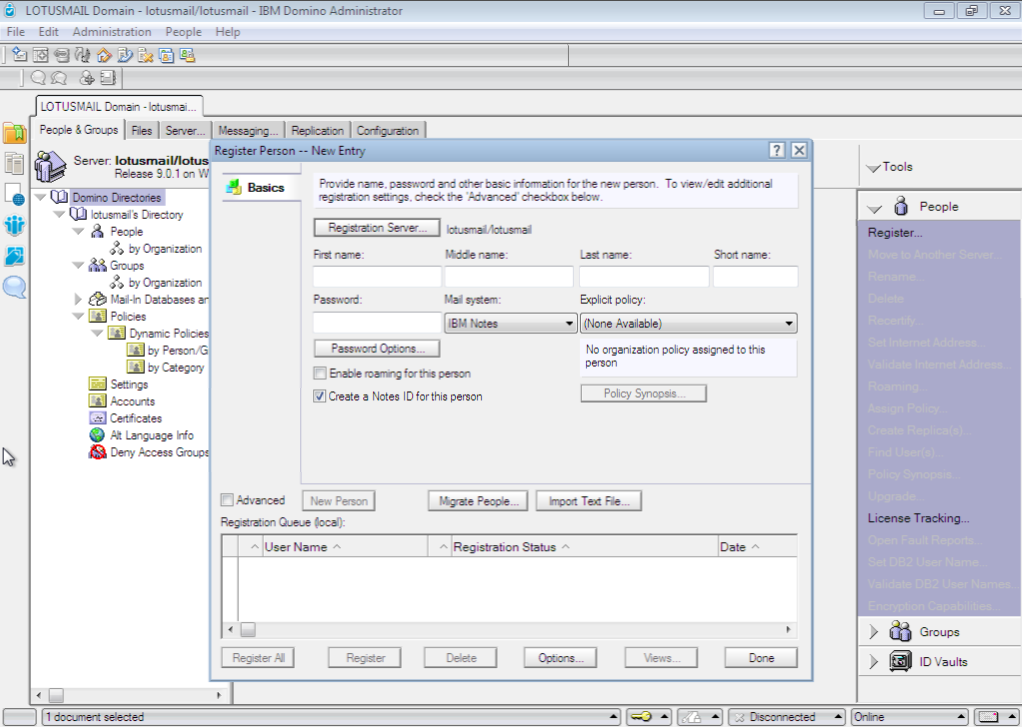Expand the Groups section in Tools pane
The image size is (1022, 727).
click(x=873, y=632)
